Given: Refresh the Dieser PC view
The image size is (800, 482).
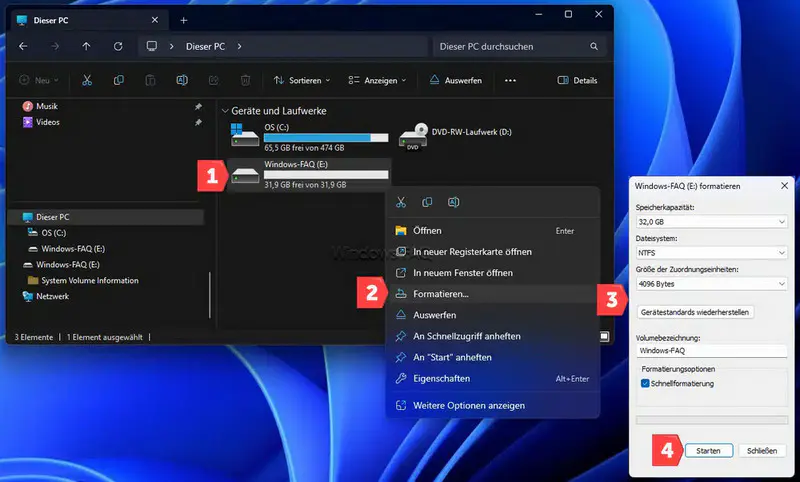Looking at the screenshot, I should (x=118, y=46).
